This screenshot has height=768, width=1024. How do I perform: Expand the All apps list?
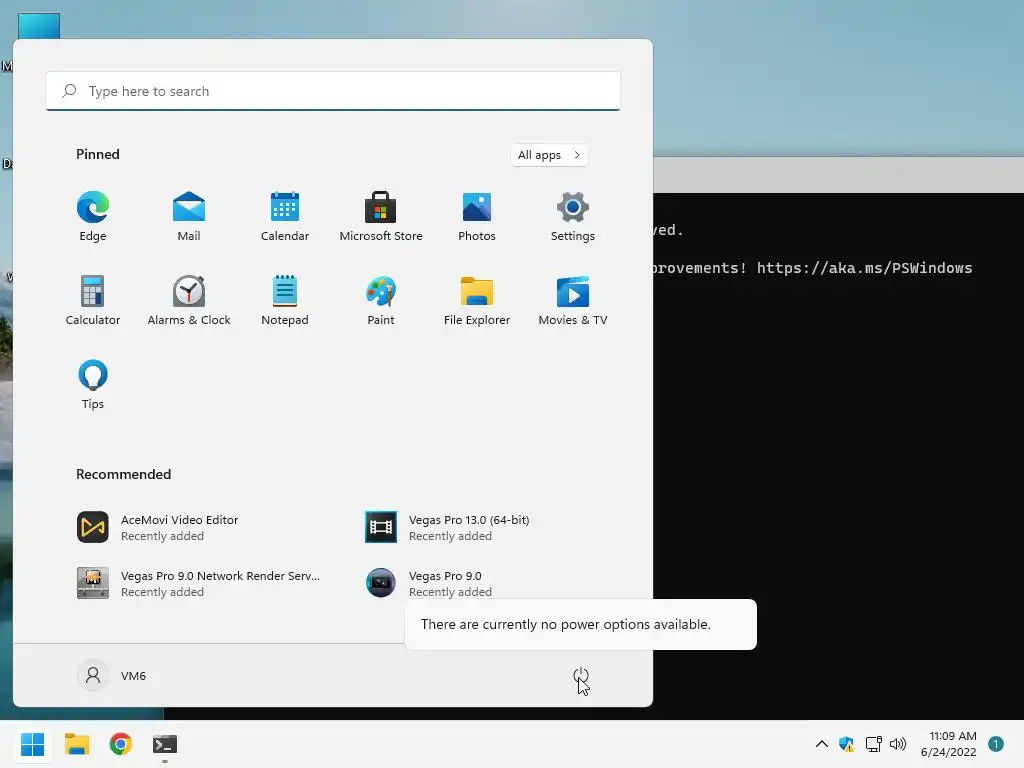point(549,155)
